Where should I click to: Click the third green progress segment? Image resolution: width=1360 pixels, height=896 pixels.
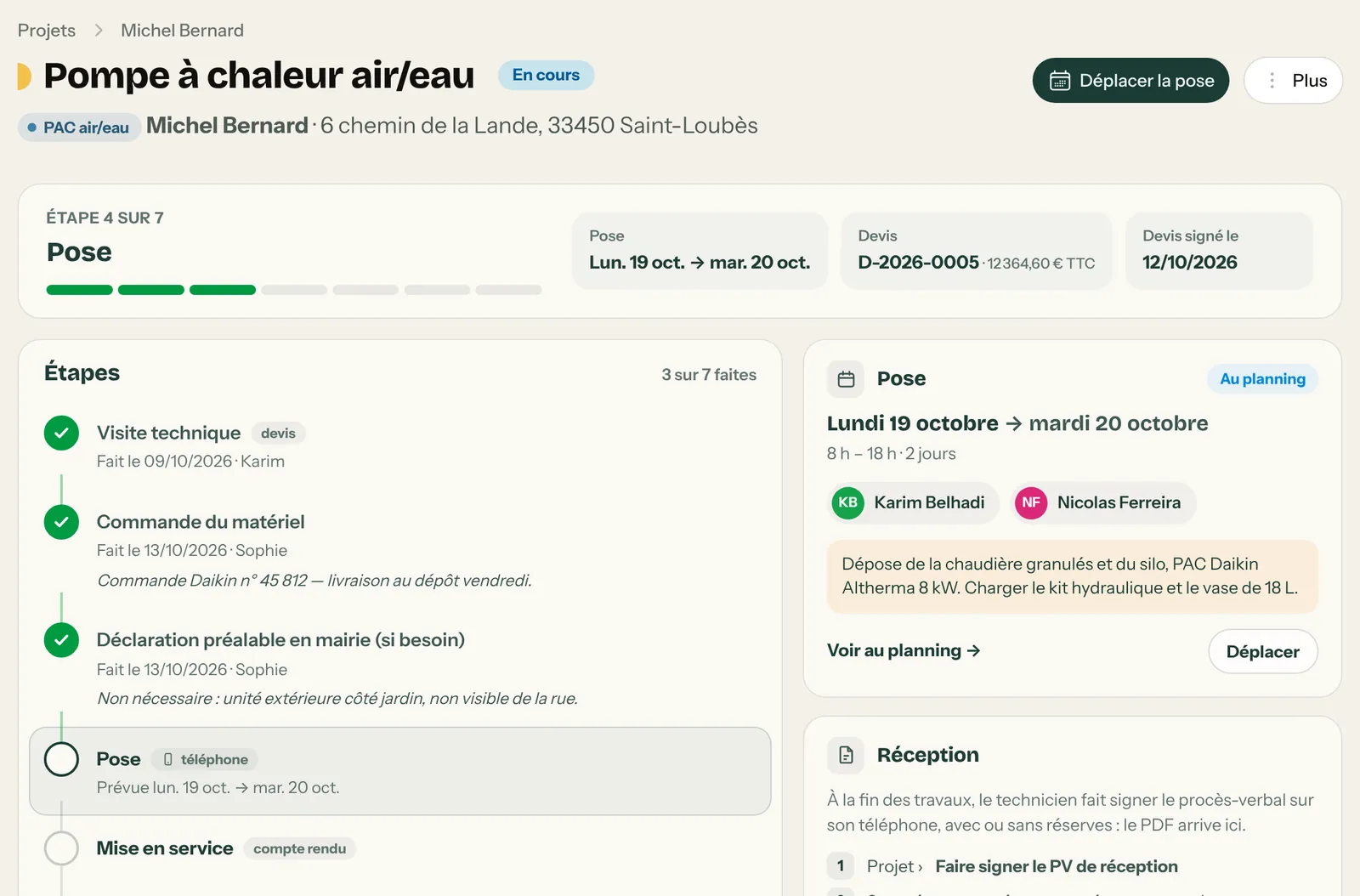pyautogui.click(x=223, y=290)
